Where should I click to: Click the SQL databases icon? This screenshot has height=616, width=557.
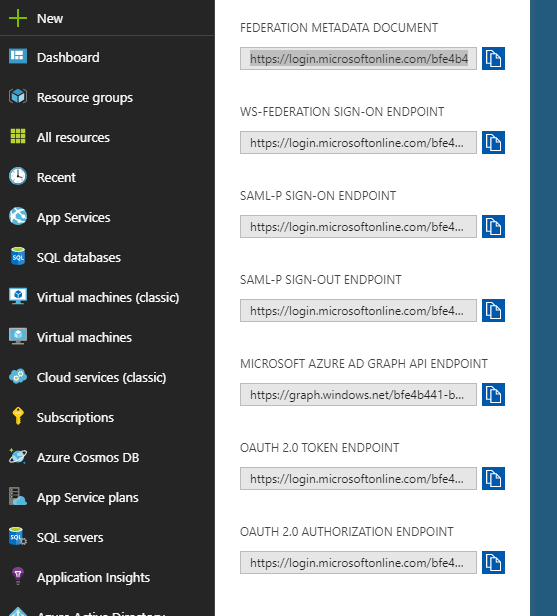[18, 256]
